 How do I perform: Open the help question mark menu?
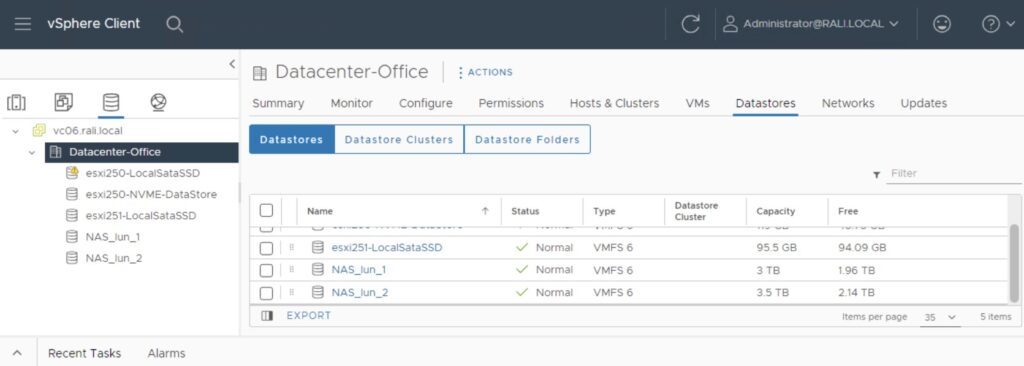[x=999, y=24]
